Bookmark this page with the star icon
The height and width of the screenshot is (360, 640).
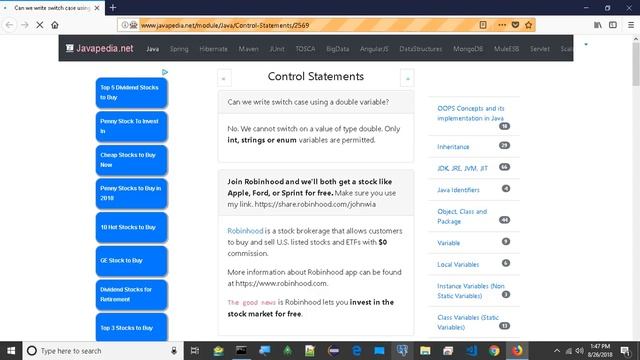pyautogui.click(x=529, y=25)
